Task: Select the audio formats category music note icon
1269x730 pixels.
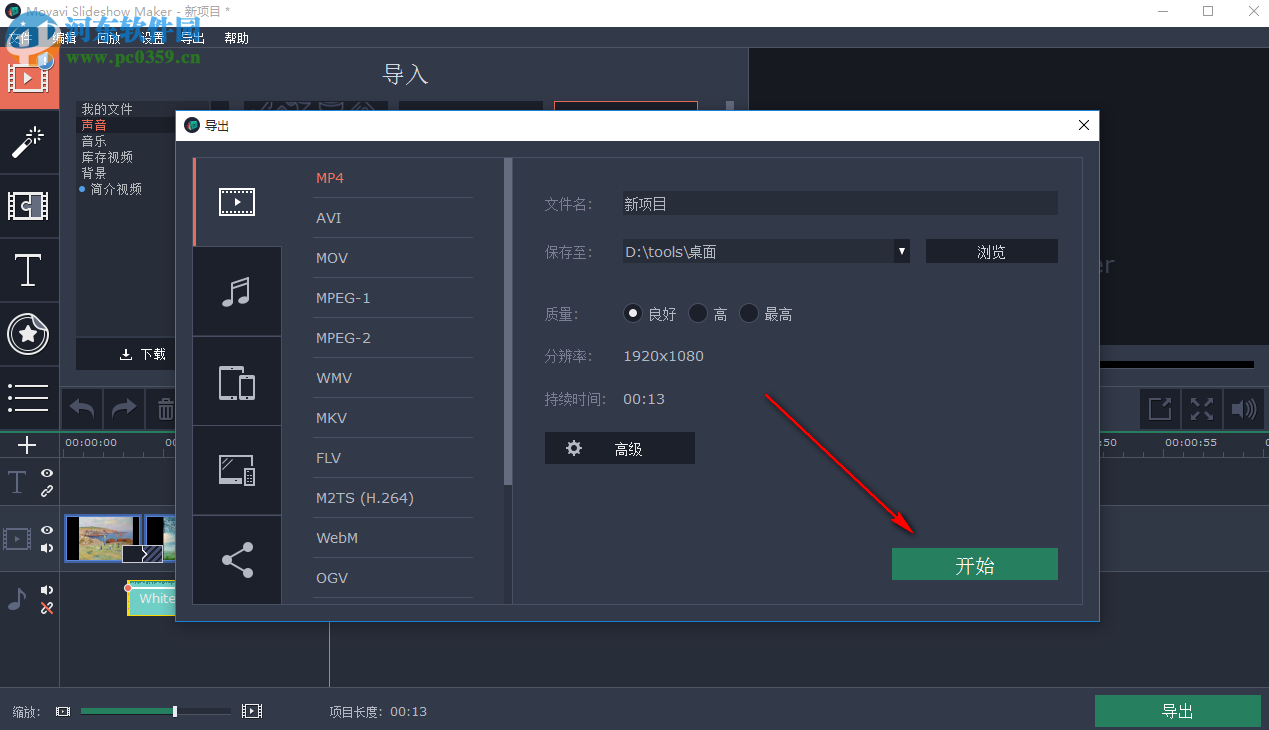Action: coord(237,291)
